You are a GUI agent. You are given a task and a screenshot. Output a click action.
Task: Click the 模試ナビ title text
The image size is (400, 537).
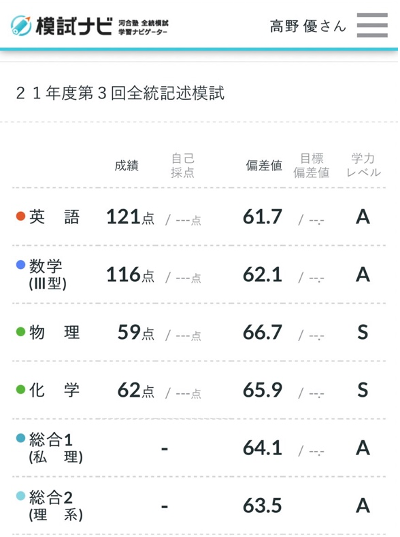[74, 26]
